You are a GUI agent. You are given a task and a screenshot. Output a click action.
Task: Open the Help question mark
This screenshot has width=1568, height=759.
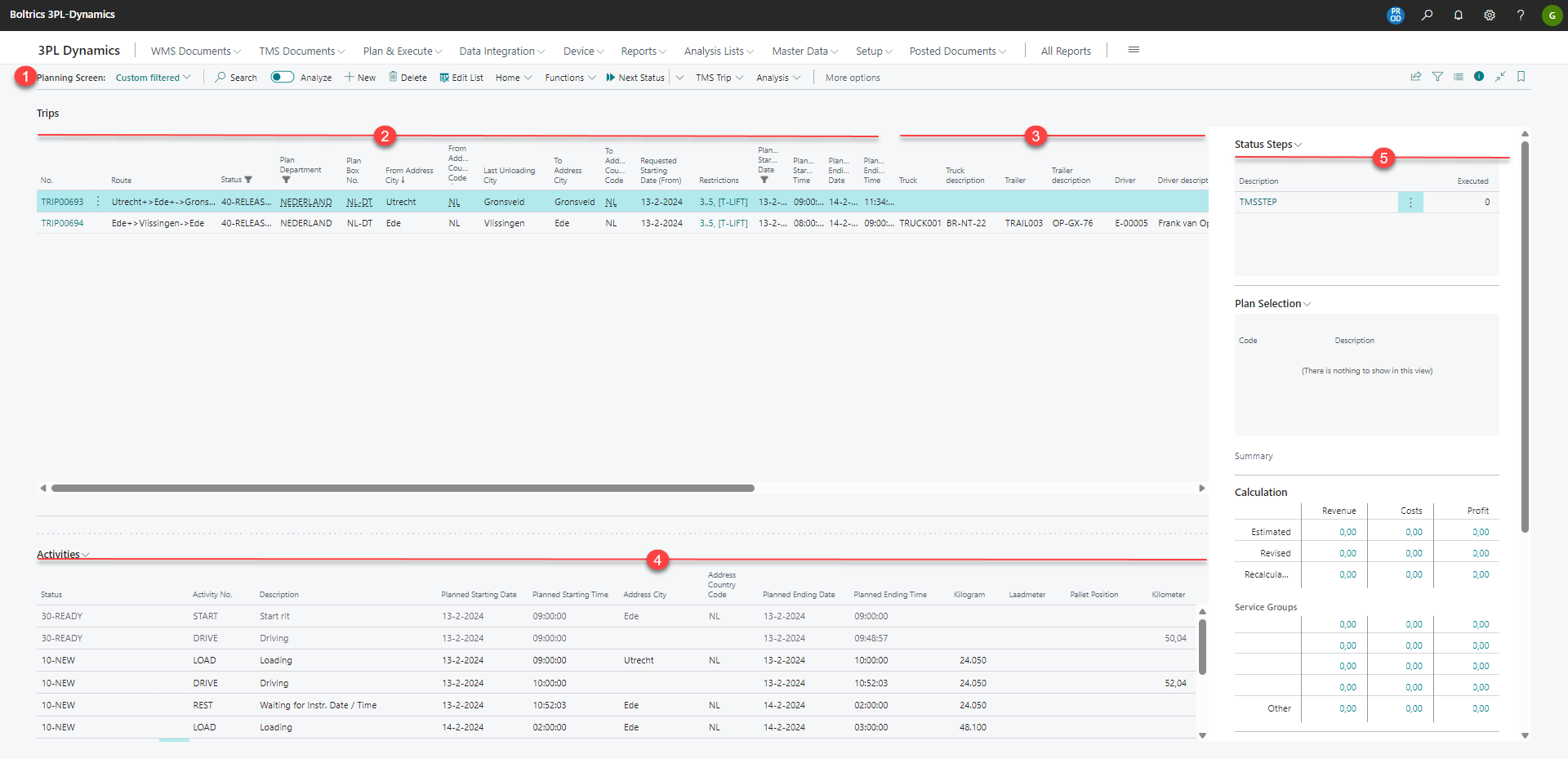(x=1521, y=15)
